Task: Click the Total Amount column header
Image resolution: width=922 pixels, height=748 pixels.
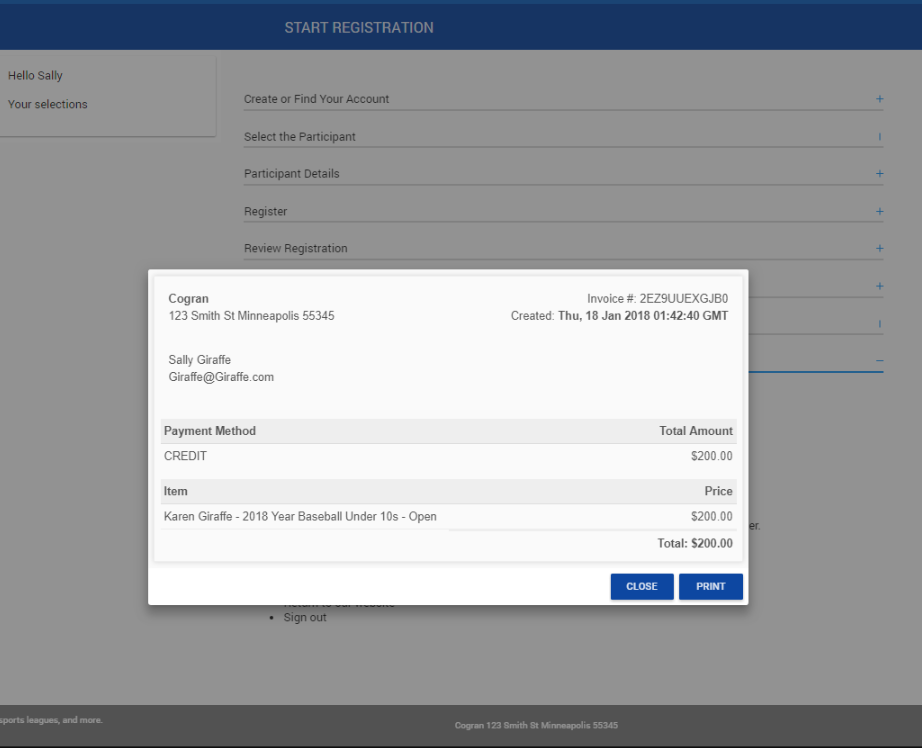Action: click(696, 431)
